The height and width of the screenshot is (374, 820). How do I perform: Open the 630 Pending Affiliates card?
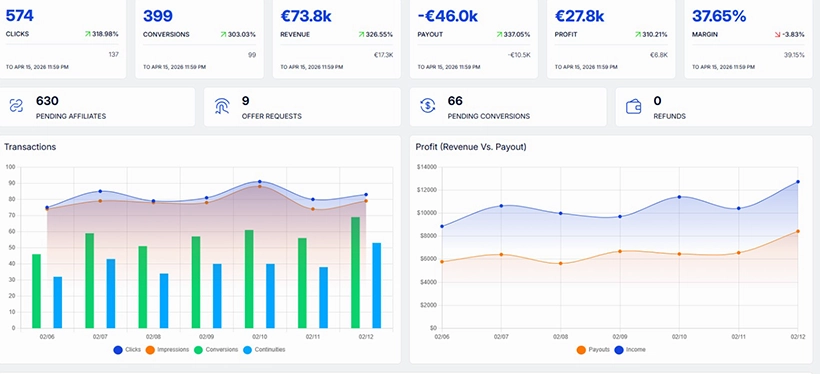[x=97, y=107]
